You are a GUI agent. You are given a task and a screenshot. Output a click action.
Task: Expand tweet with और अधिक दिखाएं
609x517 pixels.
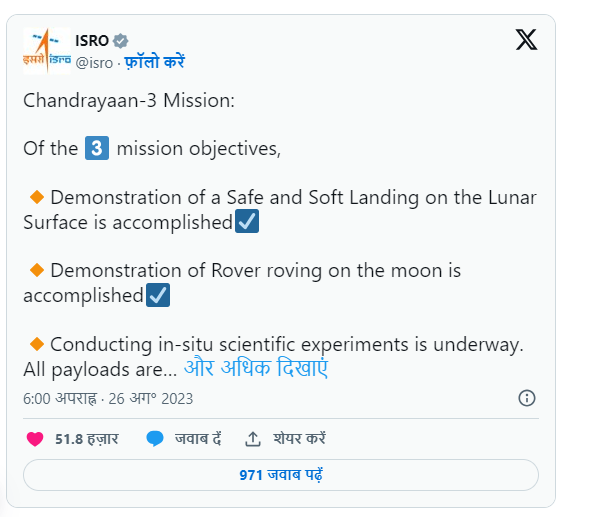click(x=256, y=367)
